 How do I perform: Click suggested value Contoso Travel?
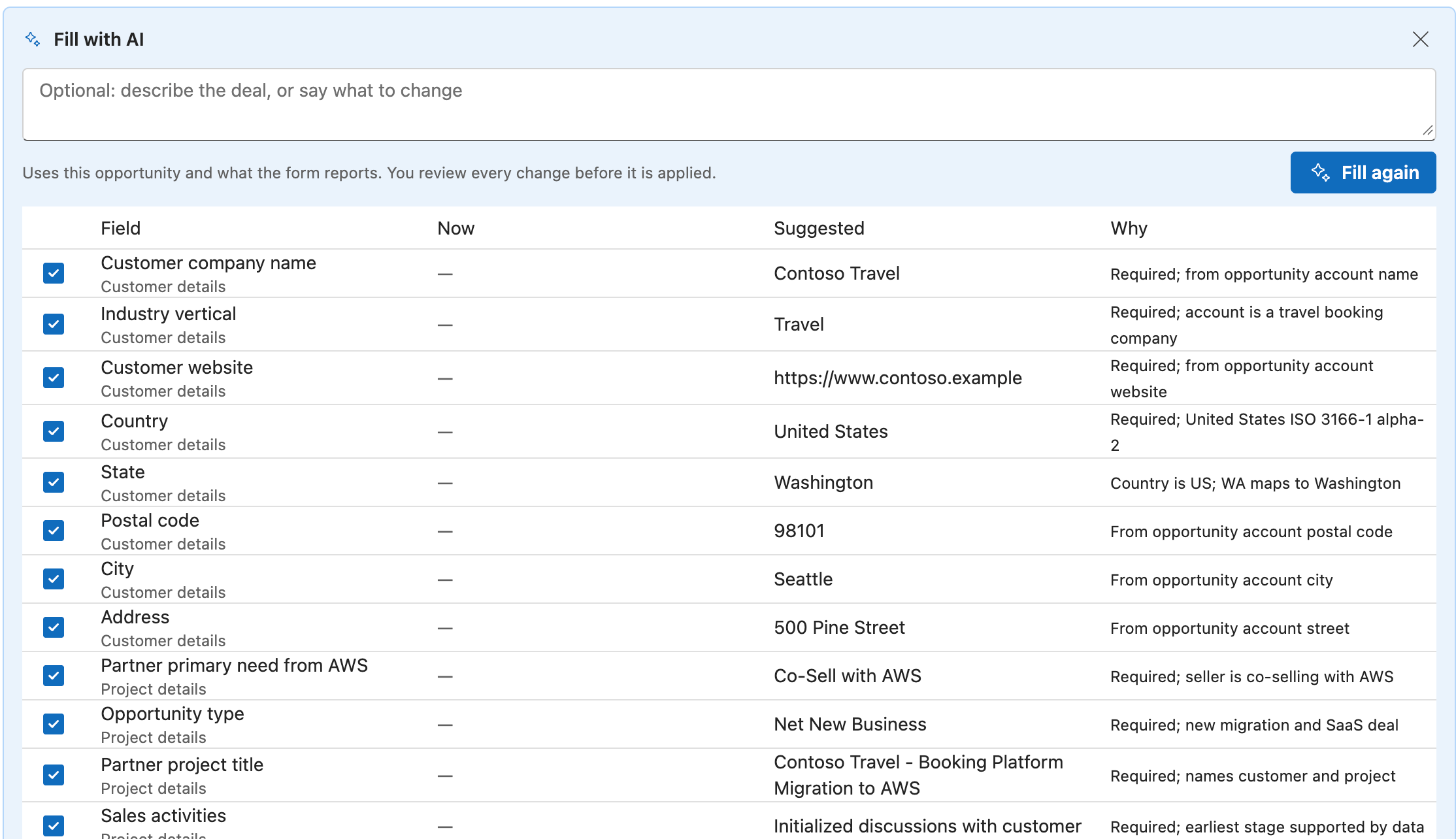[x=837, y=273]
